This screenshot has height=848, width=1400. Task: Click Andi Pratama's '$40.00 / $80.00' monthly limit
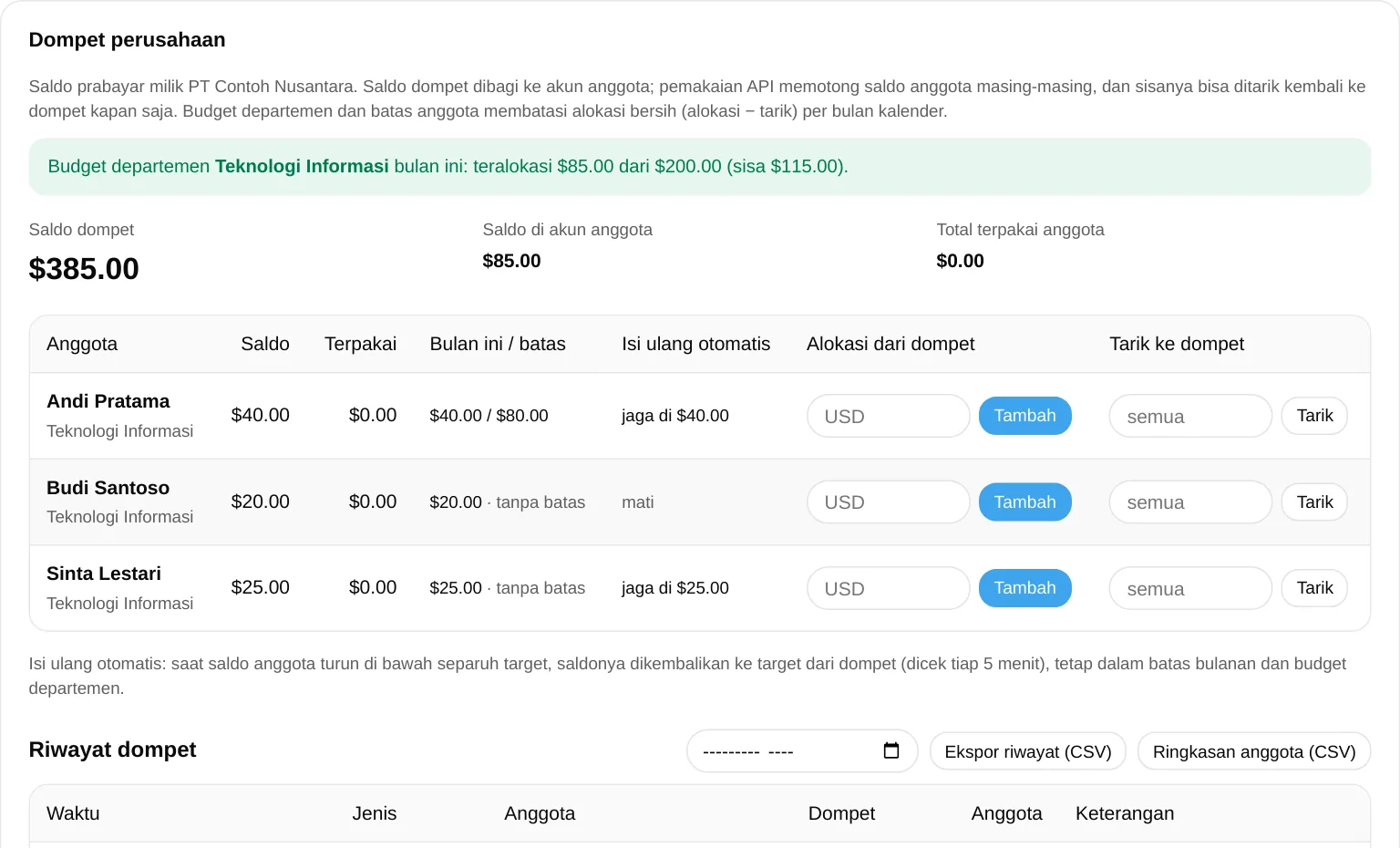tap(489, 416)
